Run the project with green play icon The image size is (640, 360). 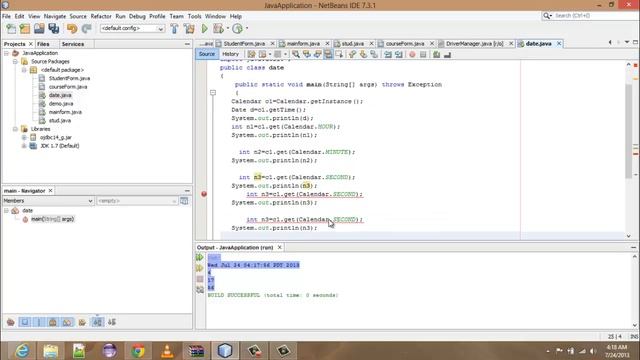204,29
